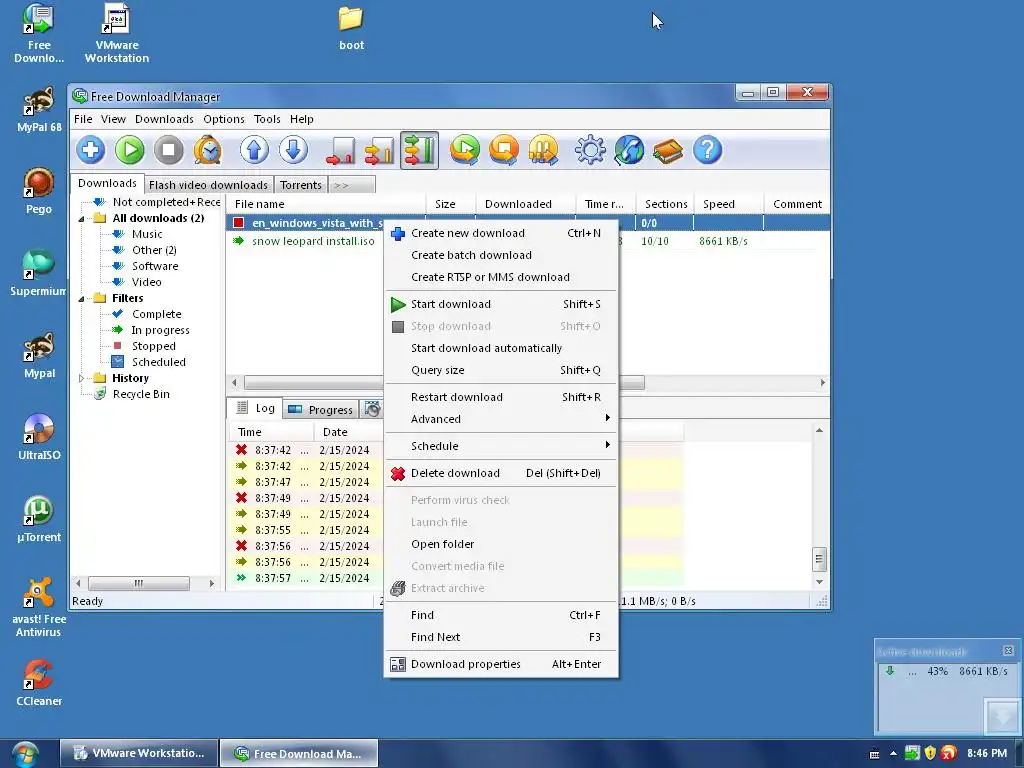Click the blue plus add download toolbar icon

click(x=91, y=151)
